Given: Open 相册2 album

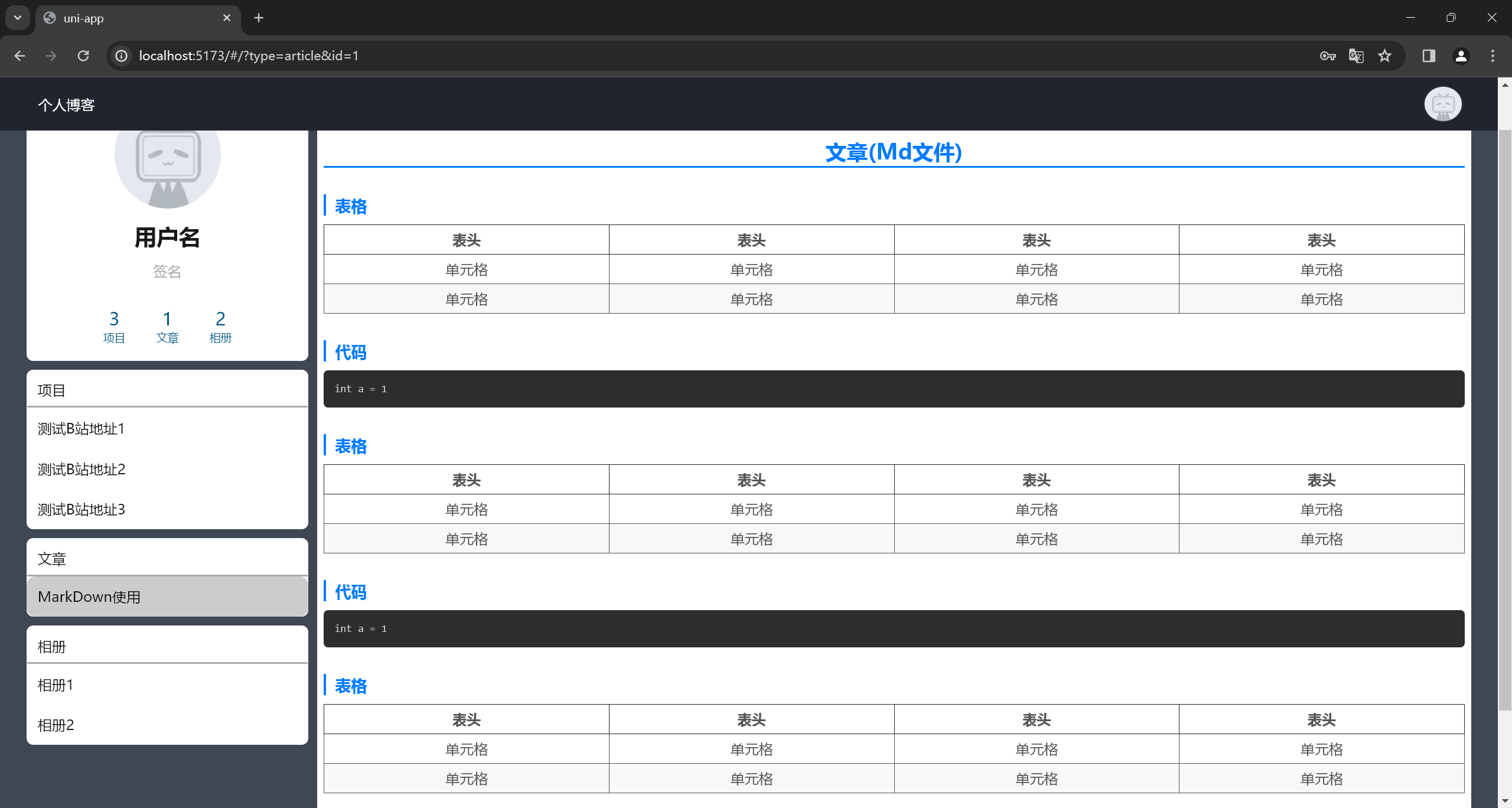Looking at the screenshot, I should 167,725.
